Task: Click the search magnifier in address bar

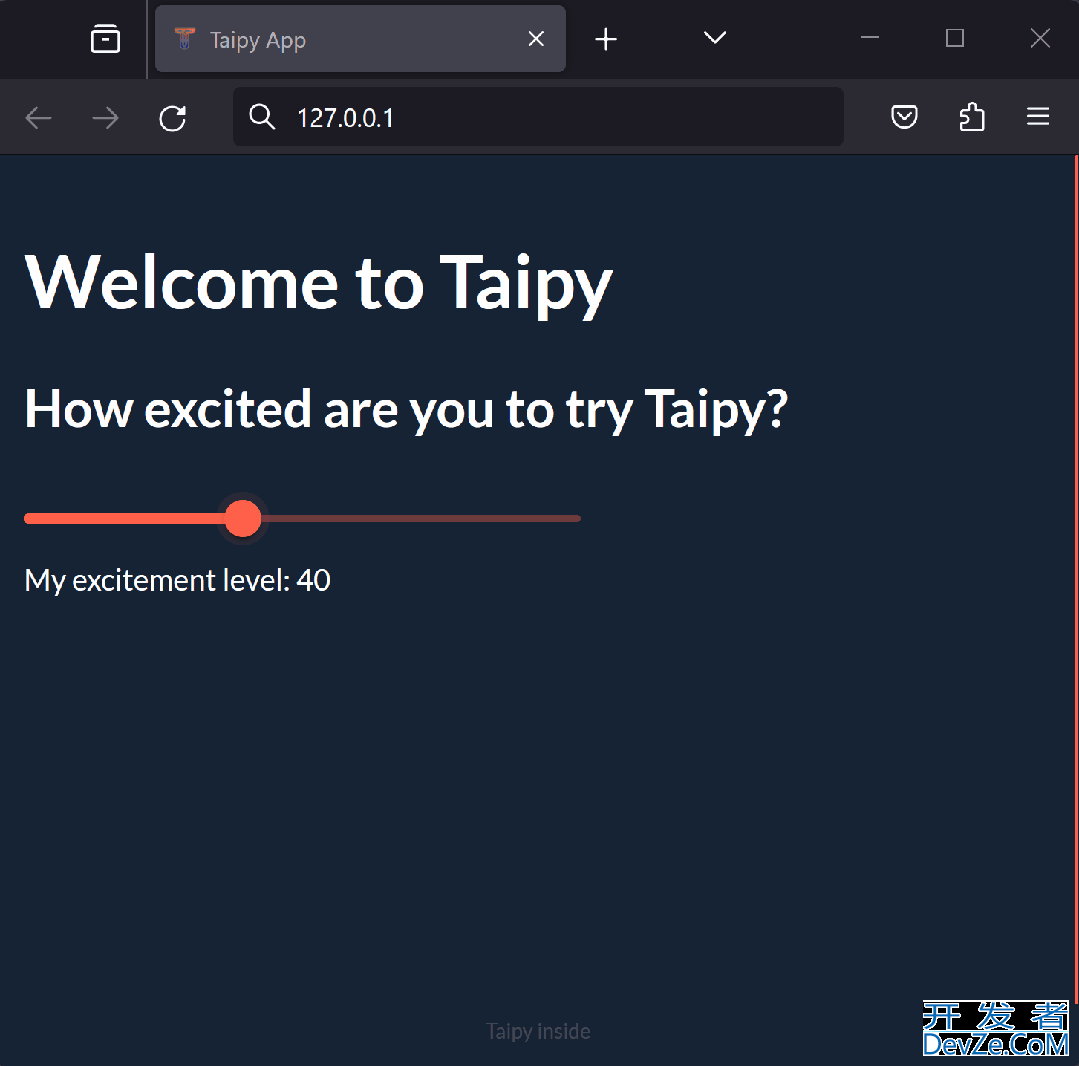Action: click(x=262, y=117)
